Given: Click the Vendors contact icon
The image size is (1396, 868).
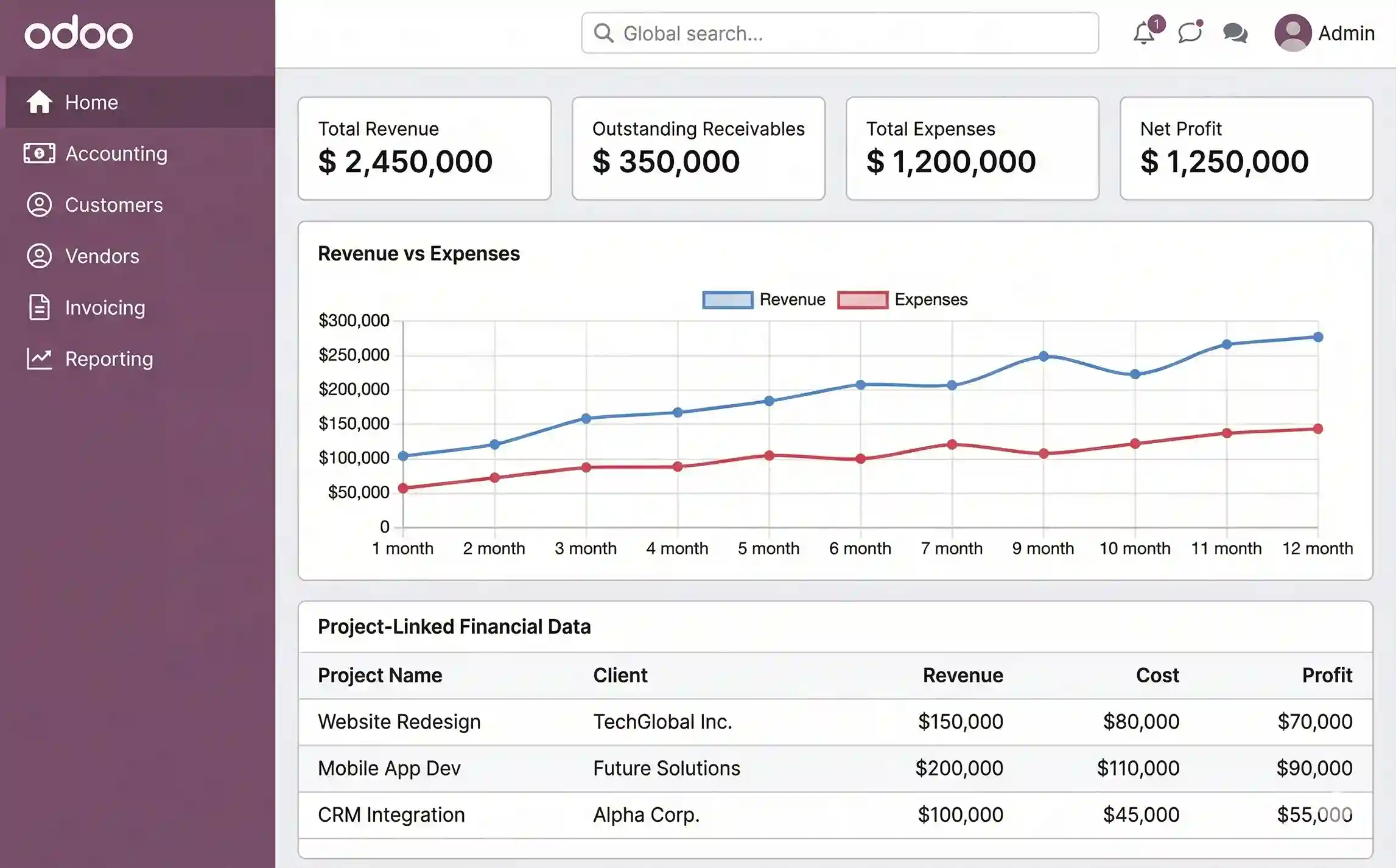Looking at the screenshot, I should click(x=40, y=256).
